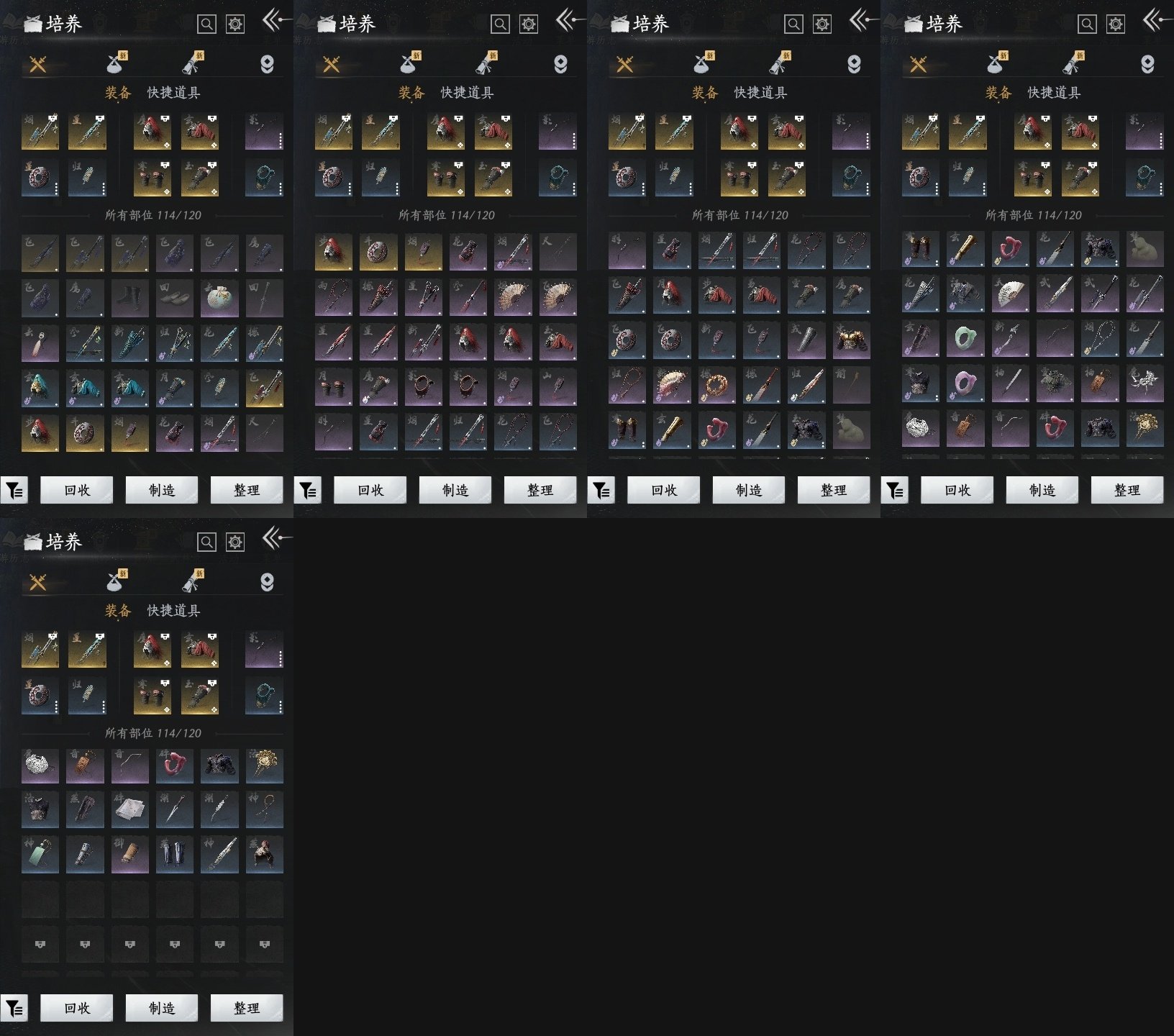Open filter icon left of 回收 below locked slots
Viewport: 1174px width, 1036px height.
[x=14, y=1009]
